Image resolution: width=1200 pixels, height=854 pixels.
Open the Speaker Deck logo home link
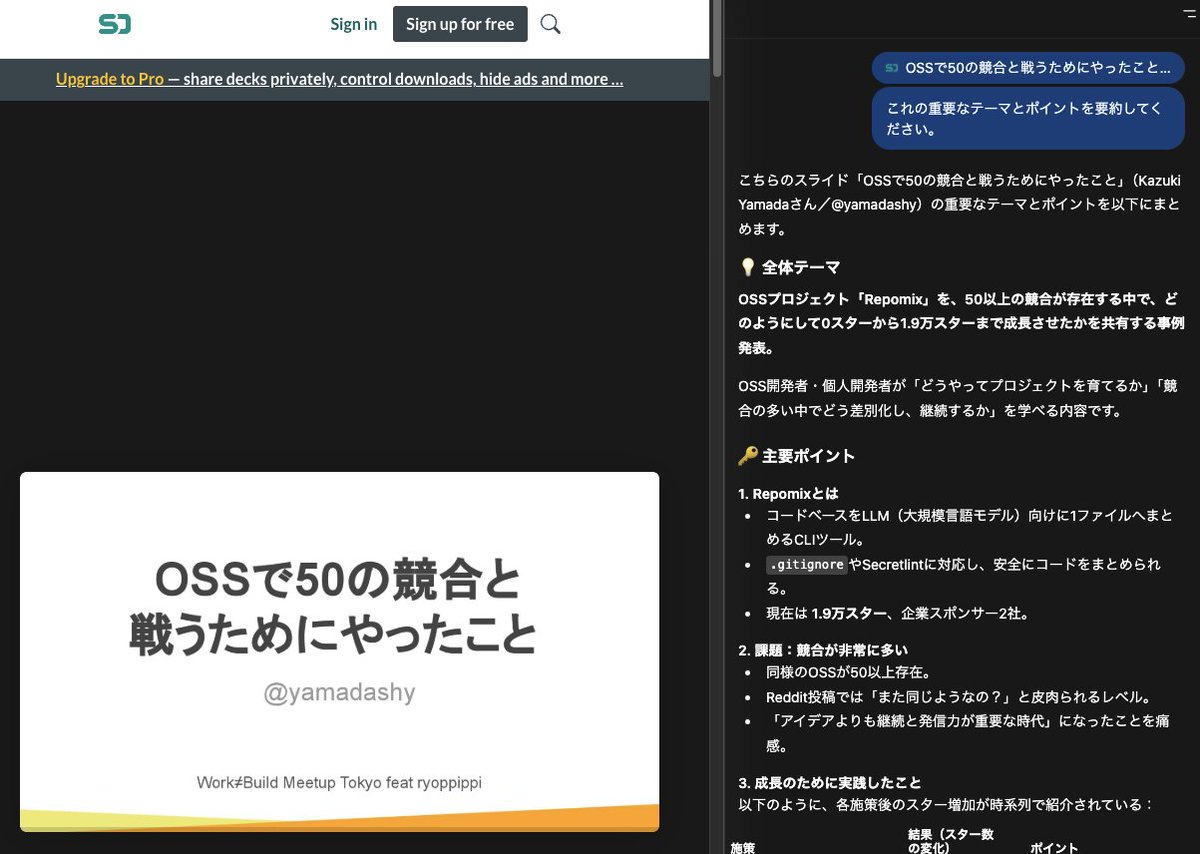coord(114,24)
